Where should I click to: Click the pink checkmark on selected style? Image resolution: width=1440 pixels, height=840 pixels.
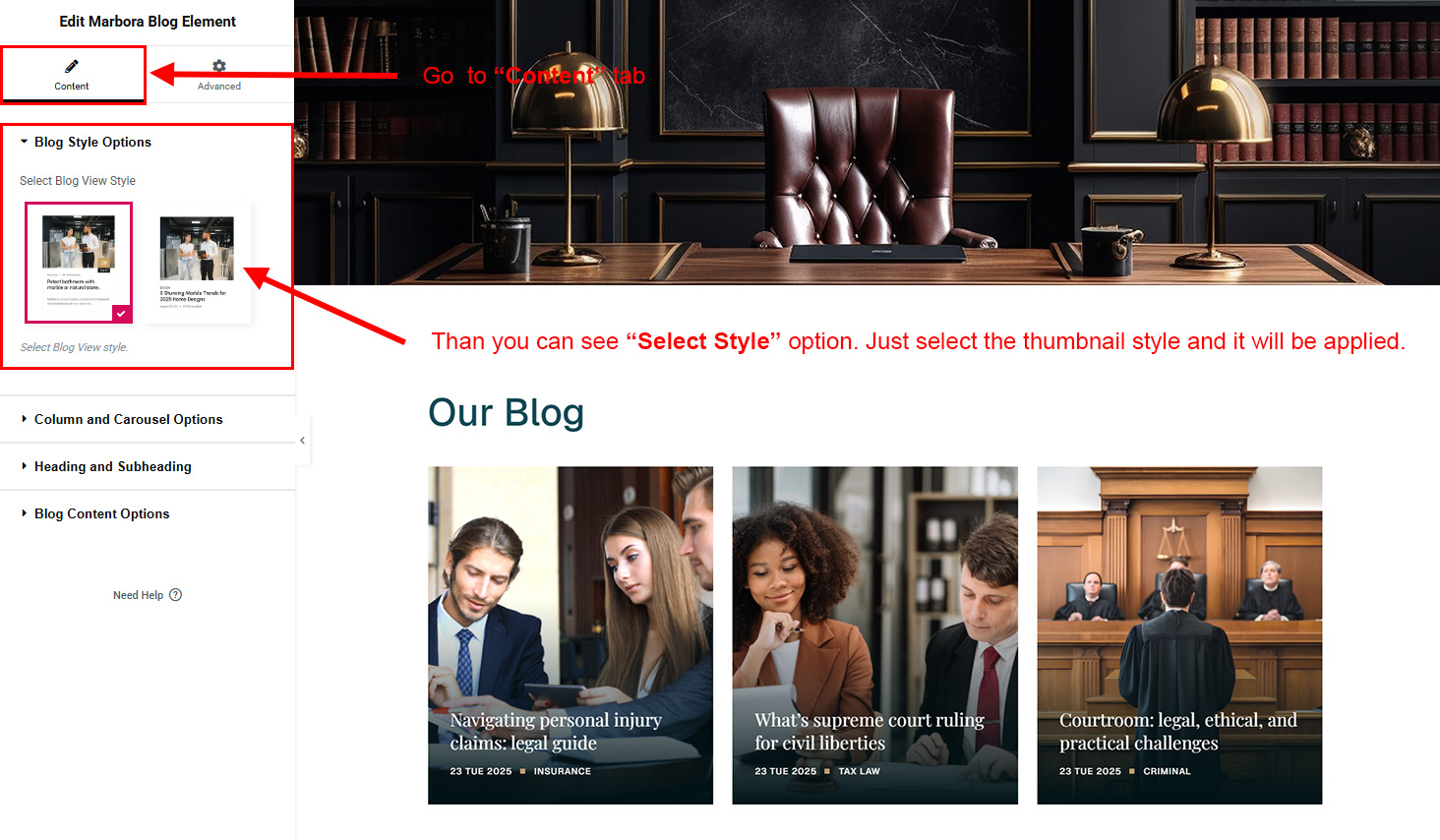[121, 314]
